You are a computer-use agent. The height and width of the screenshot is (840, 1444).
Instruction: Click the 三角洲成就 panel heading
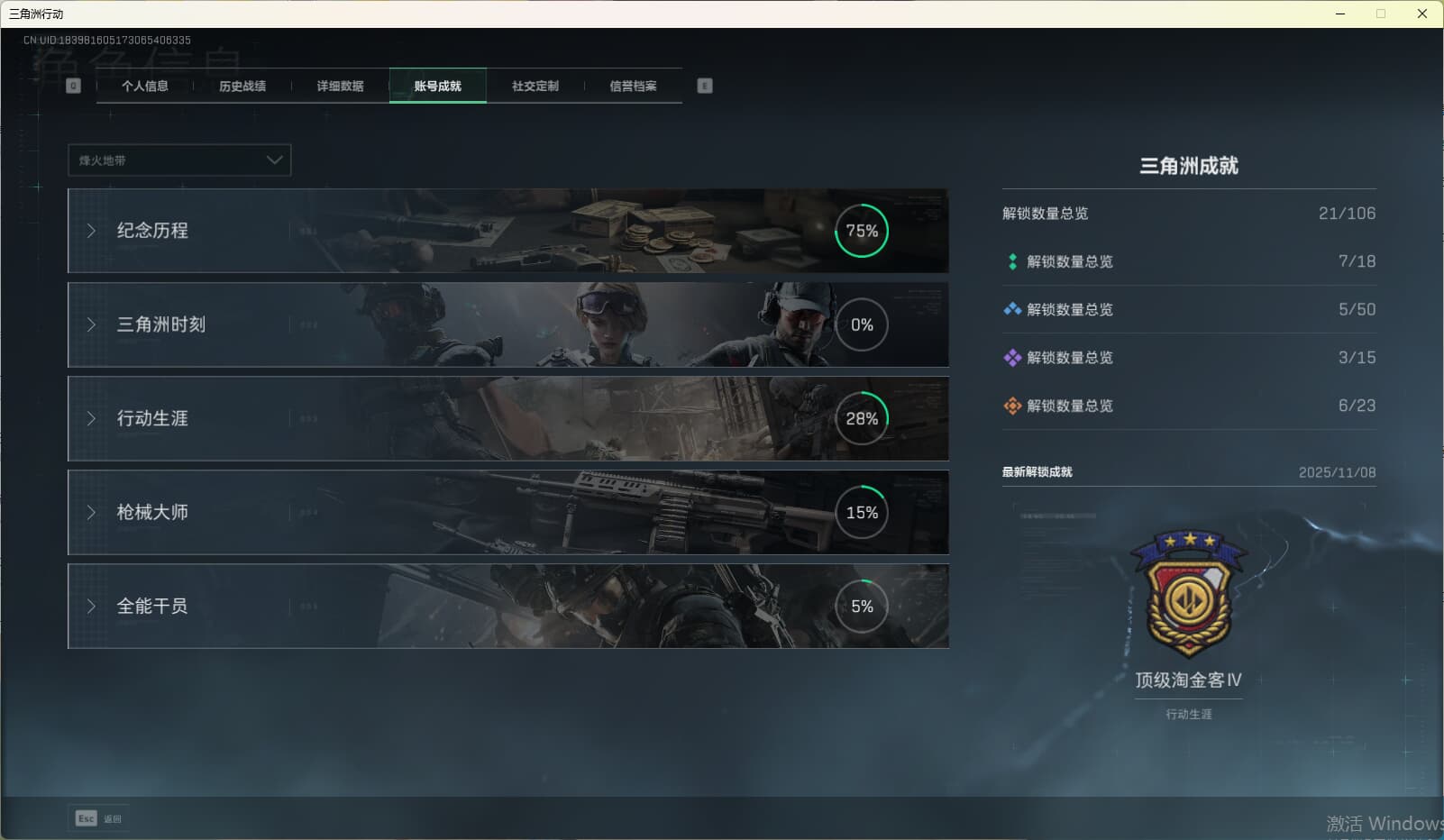(1189, 166)
